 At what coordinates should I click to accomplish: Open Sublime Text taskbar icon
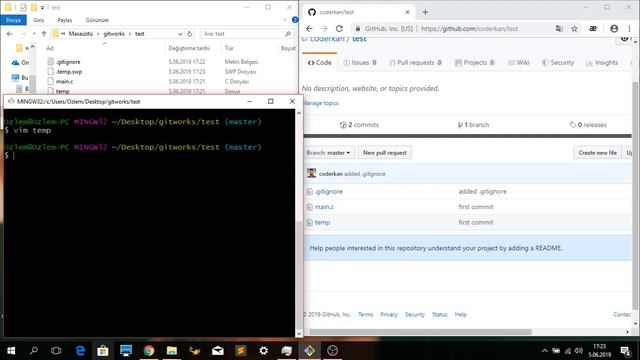[x=240, y=351]
